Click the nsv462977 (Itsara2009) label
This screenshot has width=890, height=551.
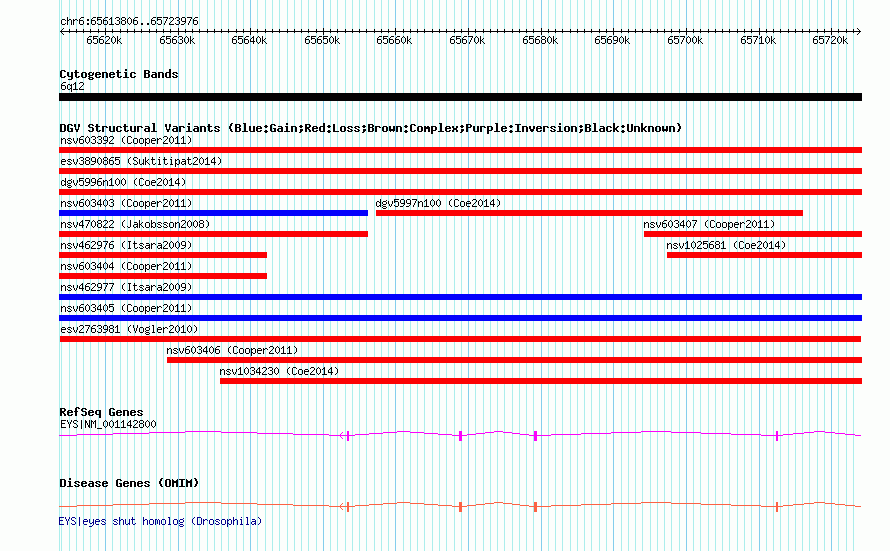click(126, 287)
